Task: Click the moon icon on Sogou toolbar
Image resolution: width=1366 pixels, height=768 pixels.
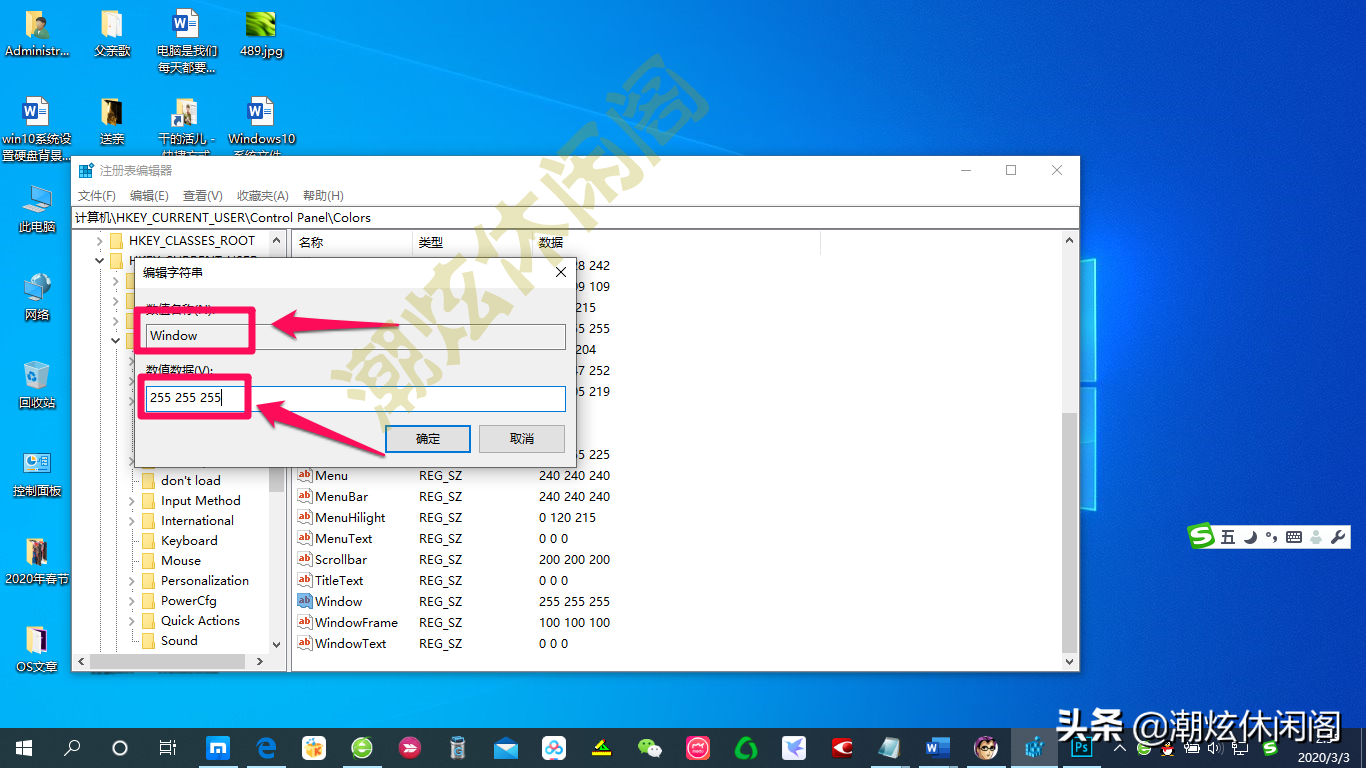Action: [x=1250, y=537]
